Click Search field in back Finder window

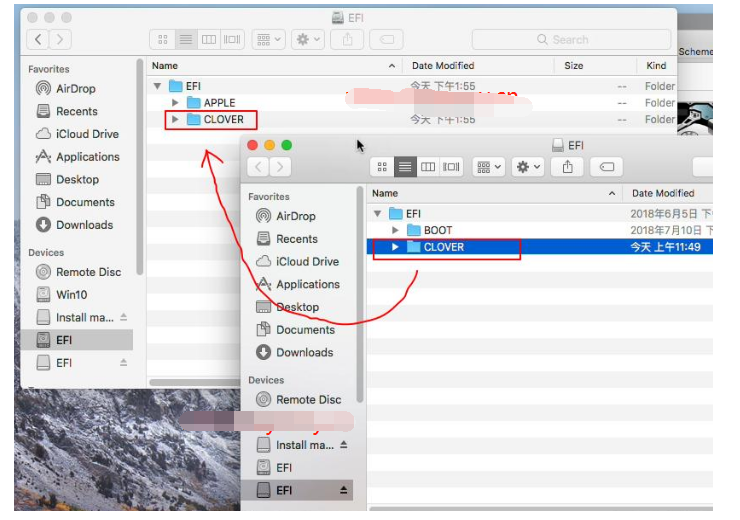coord(571,40)
